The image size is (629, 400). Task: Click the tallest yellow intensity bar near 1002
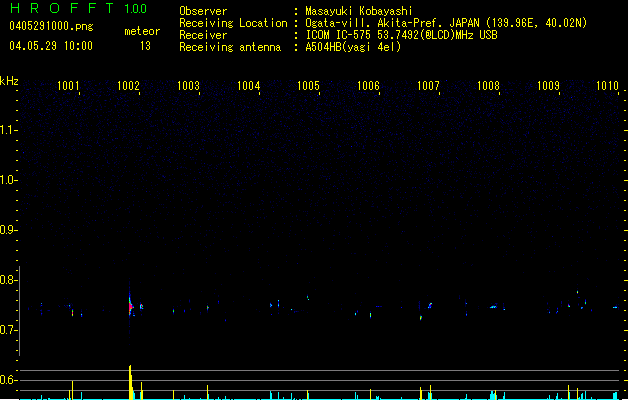[130, 382]
